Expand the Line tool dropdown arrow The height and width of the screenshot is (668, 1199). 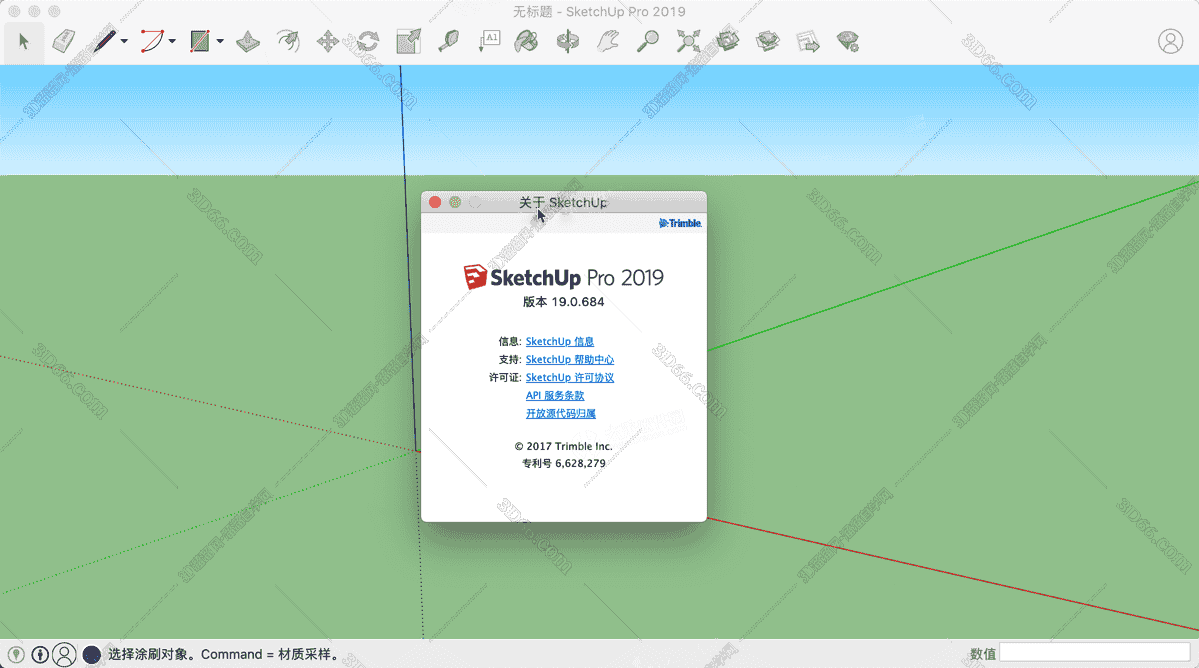[x=124, y=42]
